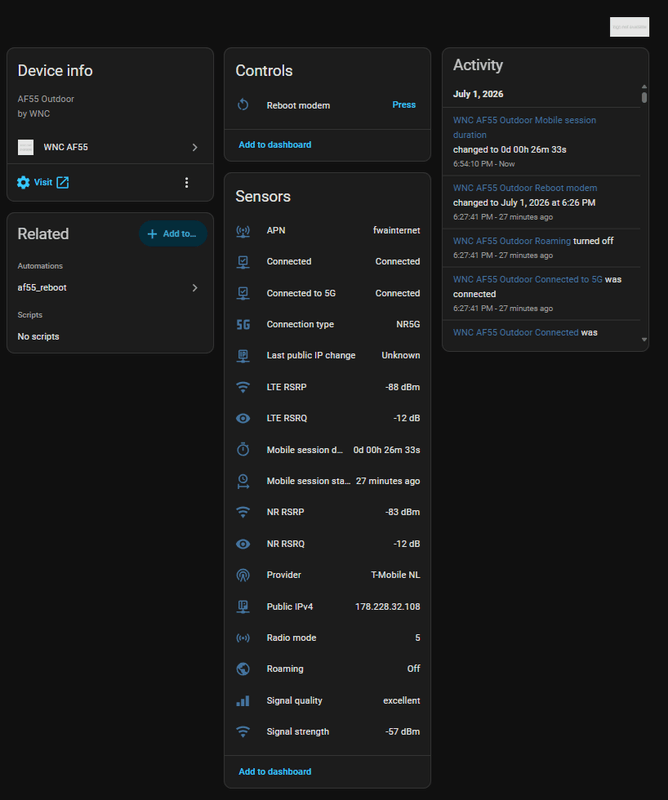
Task: Open WNC AF55 Outdoor Mobile session duration link
Action: click(524, 128)
